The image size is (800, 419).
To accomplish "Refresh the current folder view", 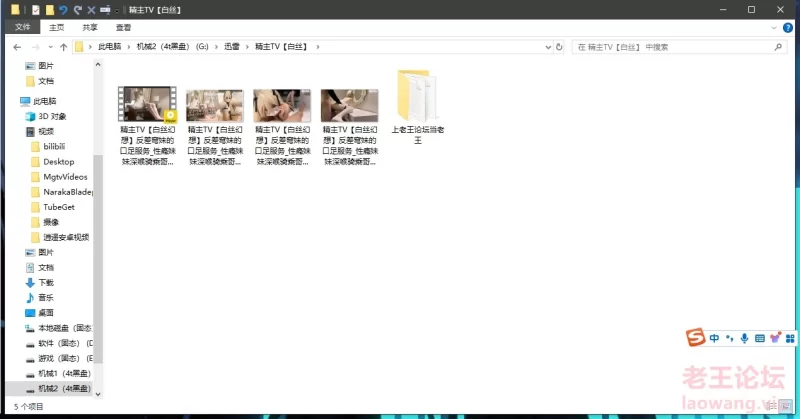I will pos(559,47).
